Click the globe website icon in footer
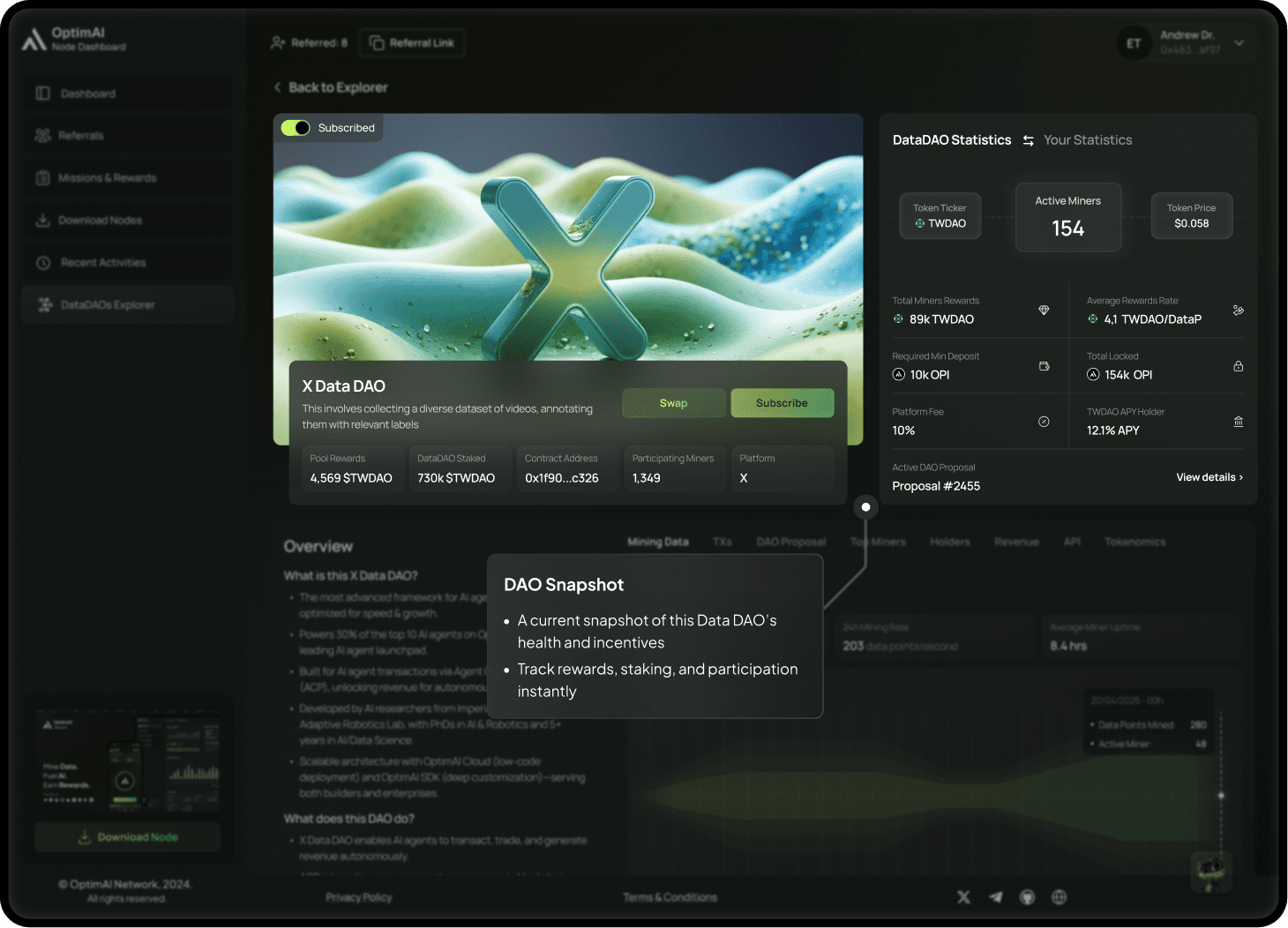 (1059, 896)
